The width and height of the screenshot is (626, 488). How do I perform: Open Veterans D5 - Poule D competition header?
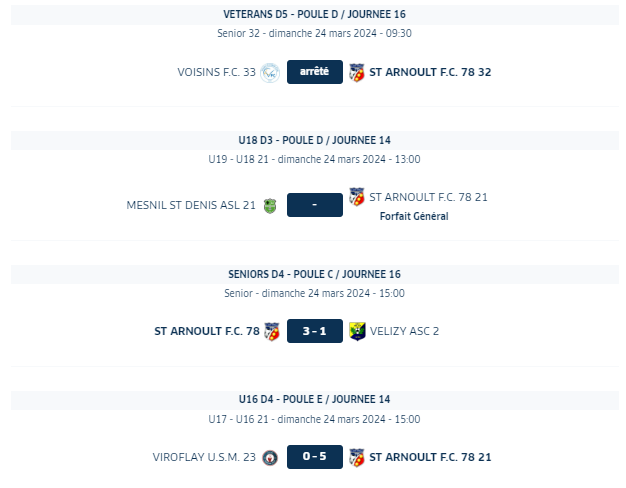(315, 14)
